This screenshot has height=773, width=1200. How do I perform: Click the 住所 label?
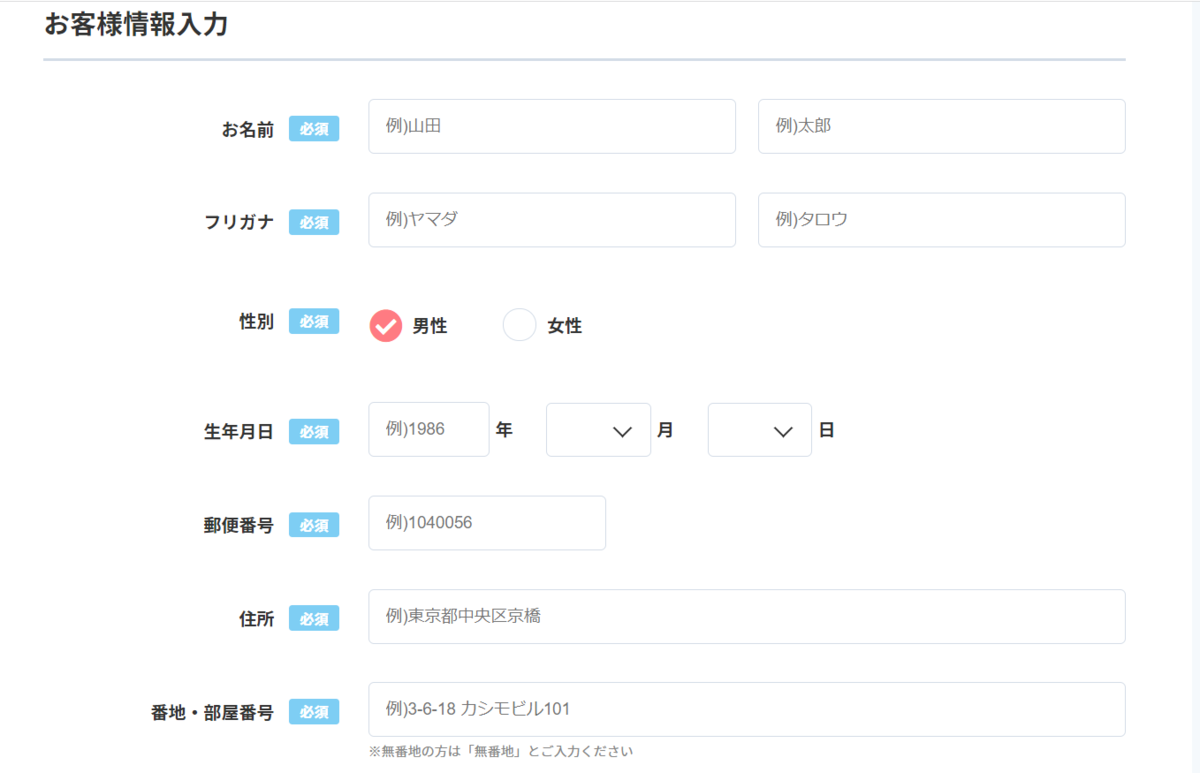[256, 619]
